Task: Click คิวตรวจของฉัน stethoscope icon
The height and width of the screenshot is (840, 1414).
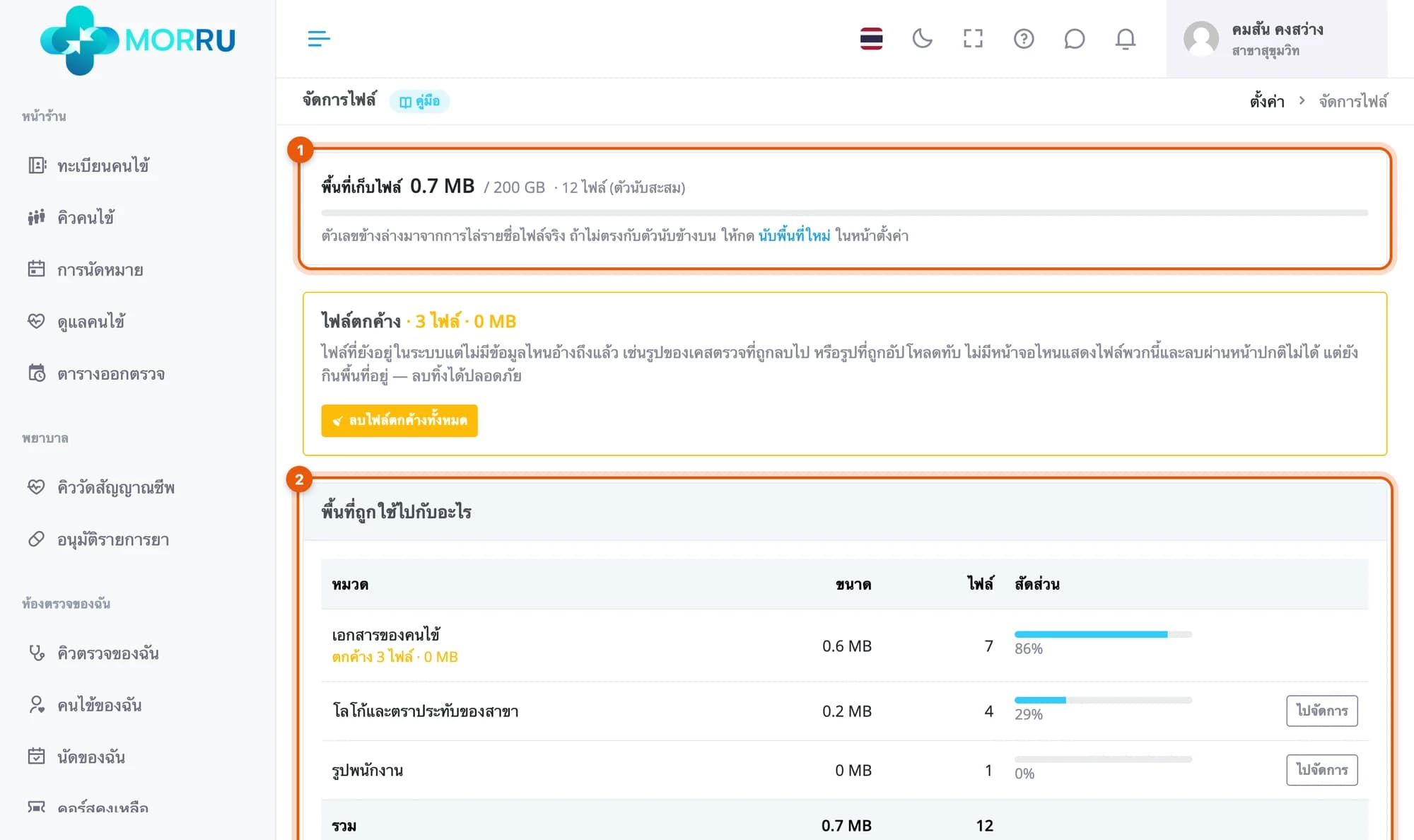Action: 37,653
